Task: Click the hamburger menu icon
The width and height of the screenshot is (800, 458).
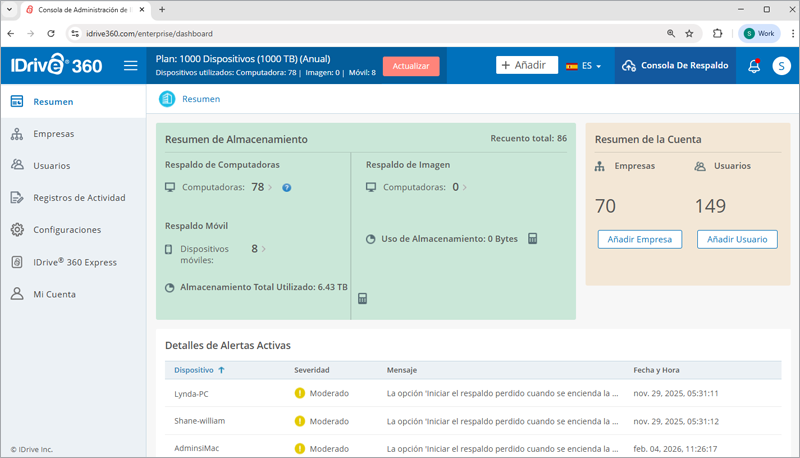Action: [130, 66]
